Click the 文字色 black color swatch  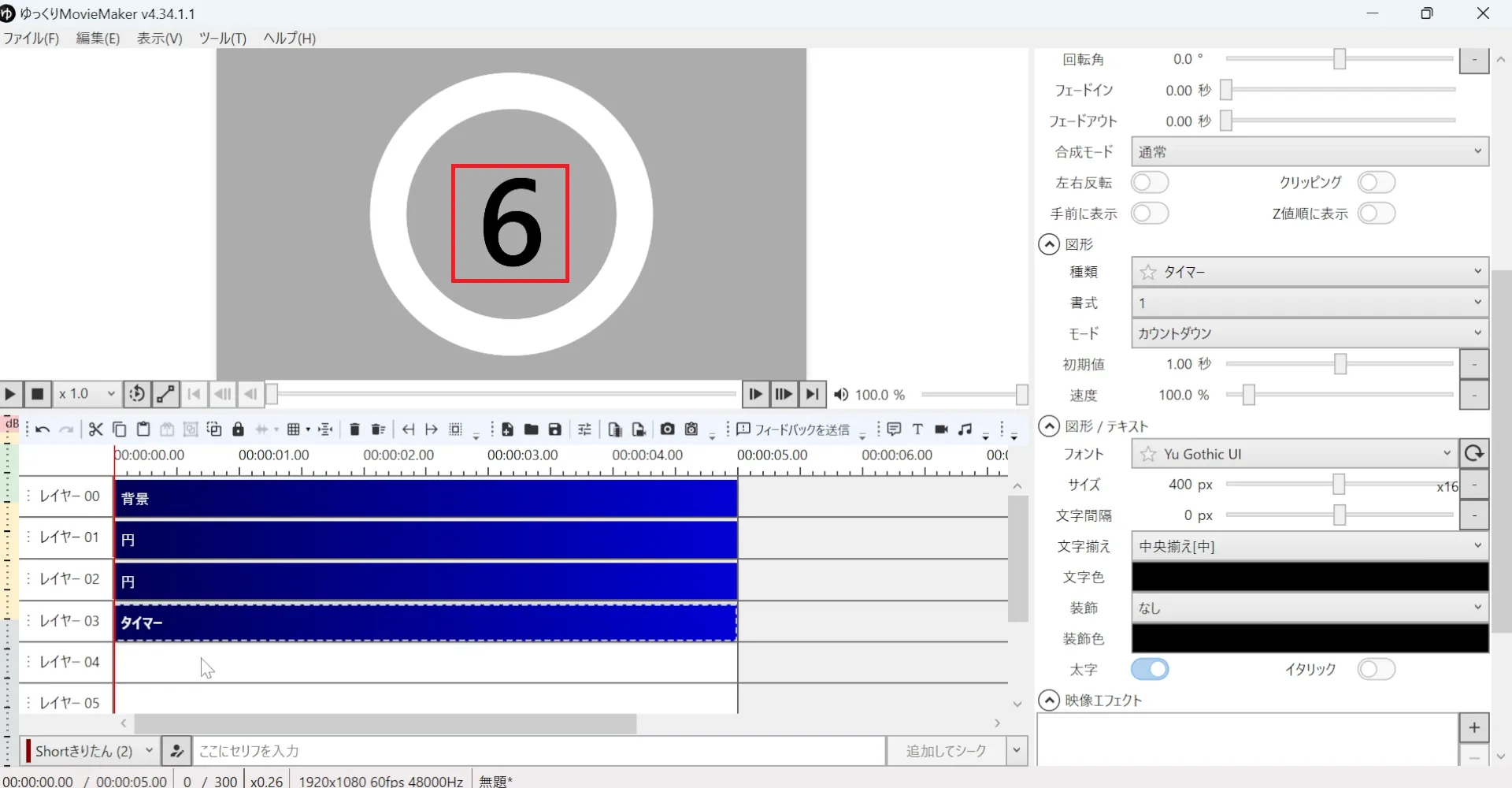click(1310, 577)
